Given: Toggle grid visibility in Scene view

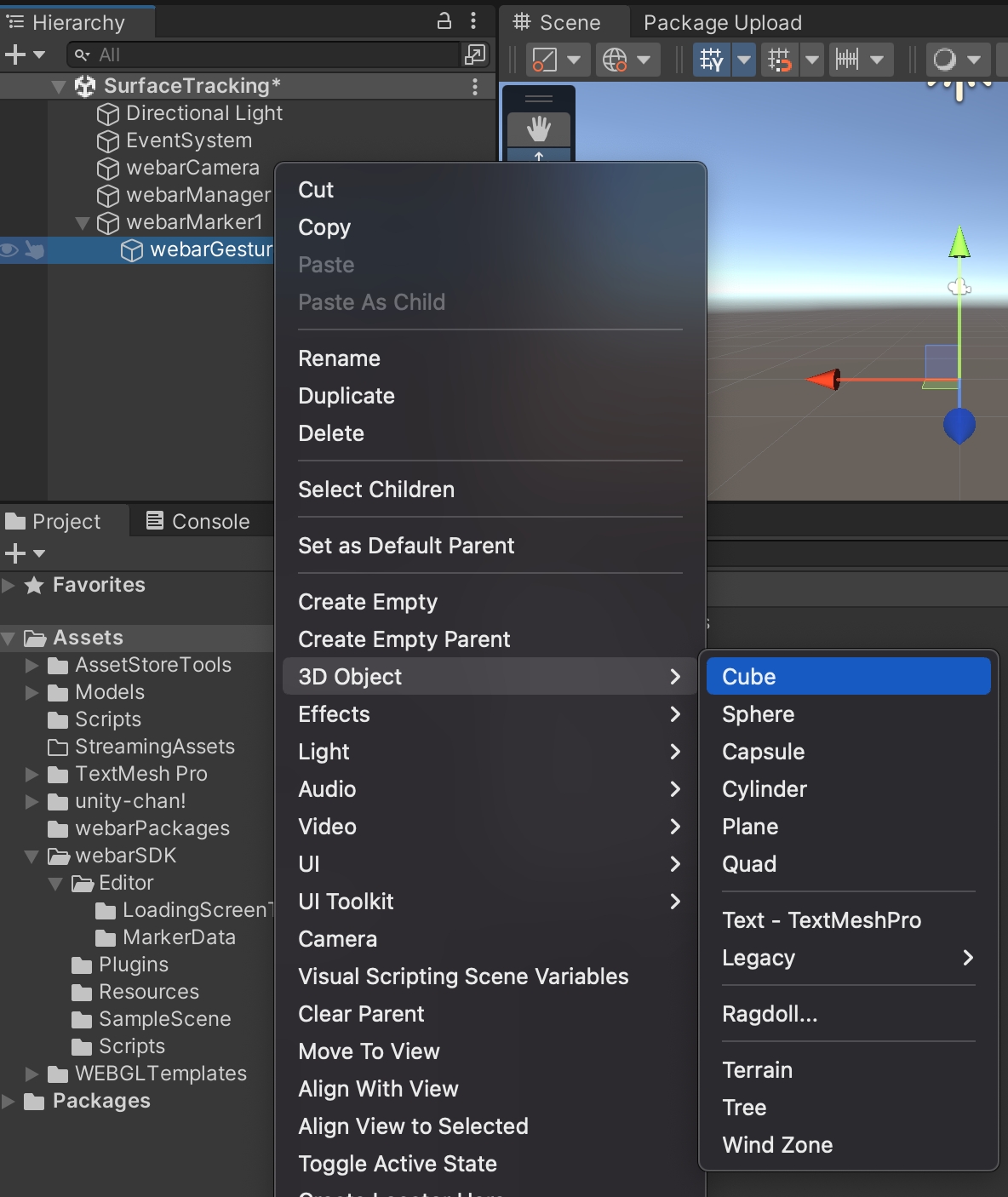Looking at the screenshot, I should click(x=712, y=60).
